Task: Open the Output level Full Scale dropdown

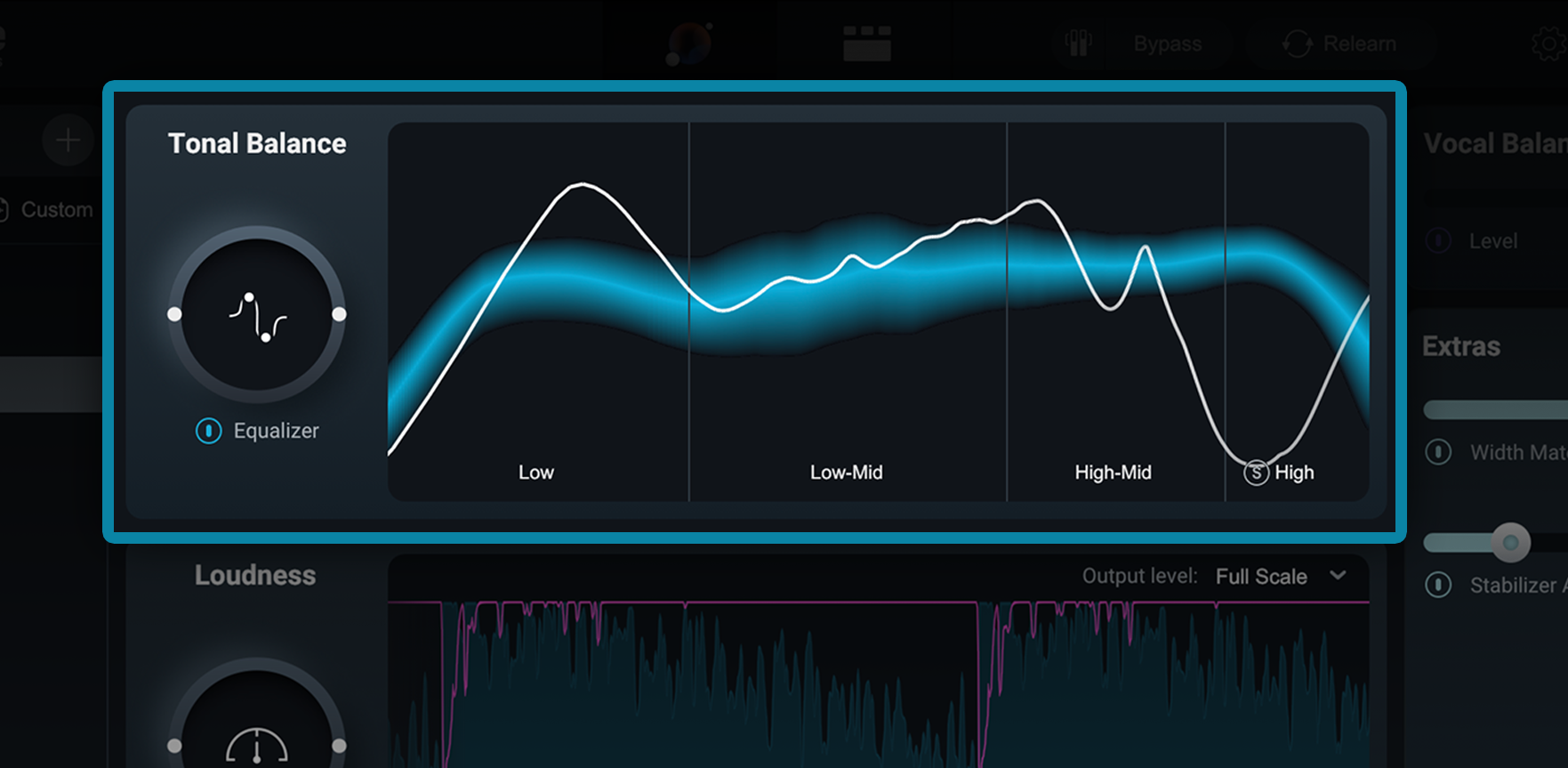Action: [x=1281, y=577]
